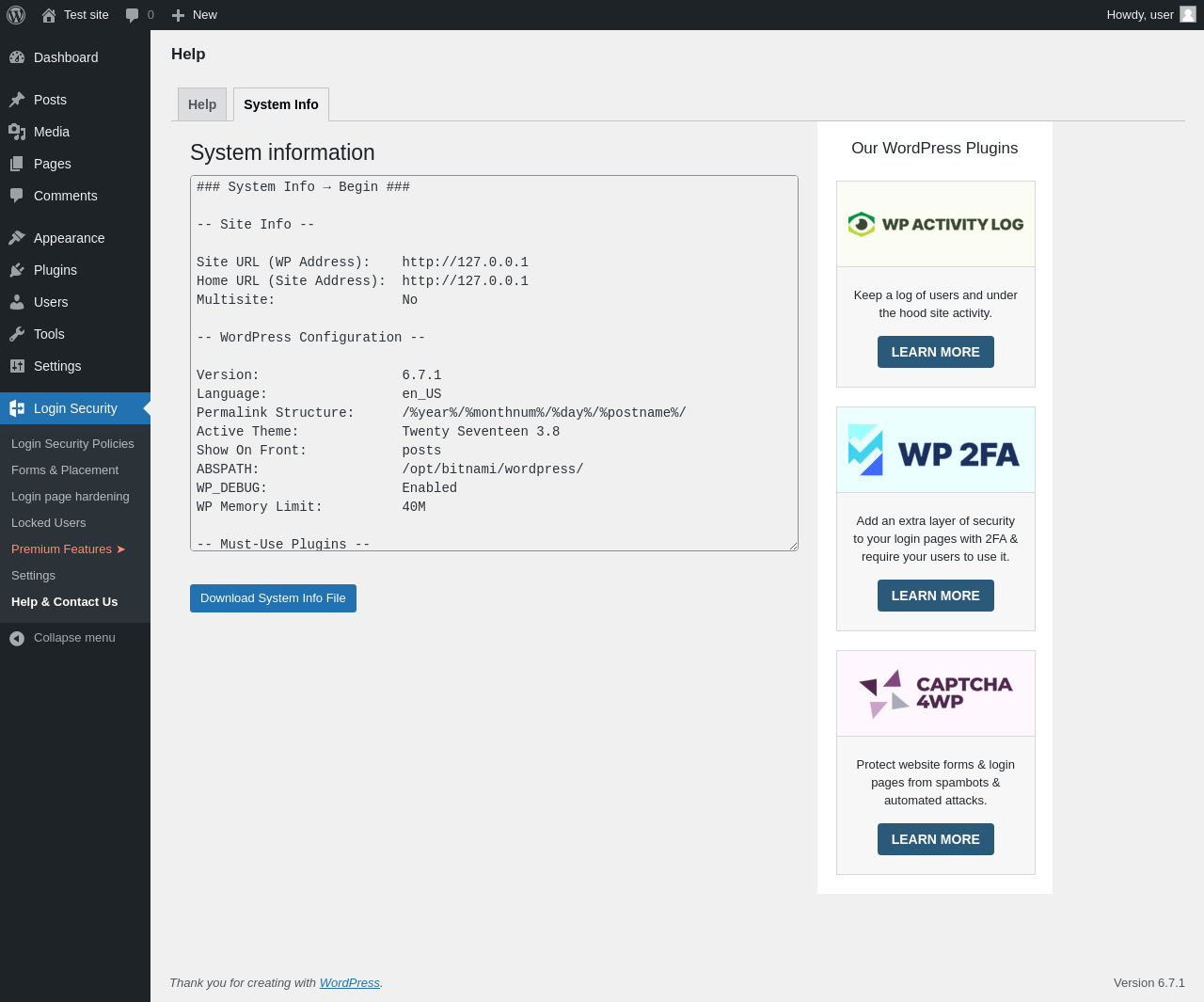
Task: Click the Collapse menu arrow icon
Action: (x=17, y=639)
